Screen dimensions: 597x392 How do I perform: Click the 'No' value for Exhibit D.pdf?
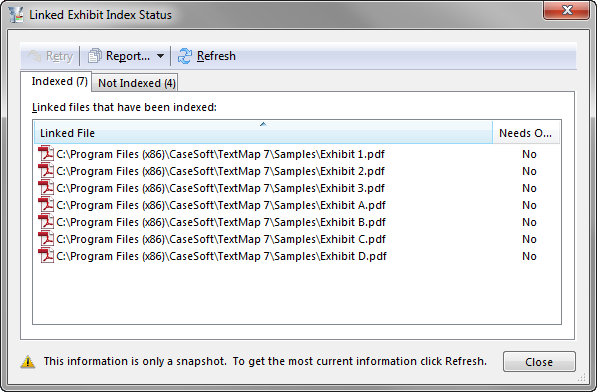coord(529,257)
